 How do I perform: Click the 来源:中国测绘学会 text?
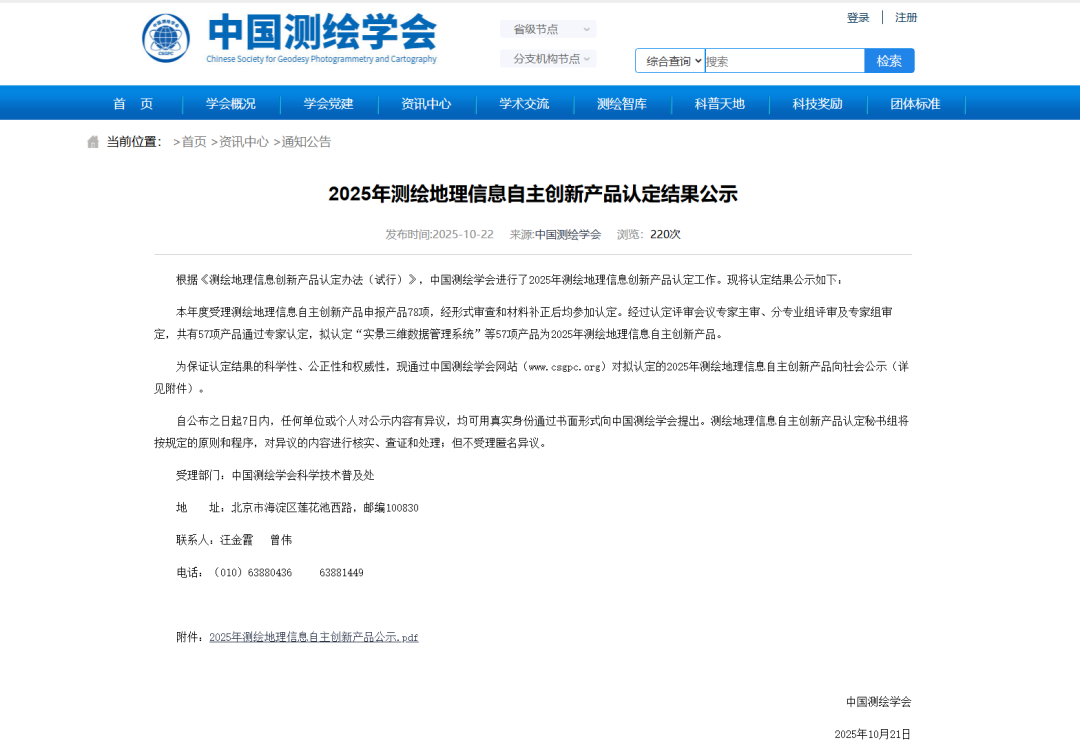(555, 235)
